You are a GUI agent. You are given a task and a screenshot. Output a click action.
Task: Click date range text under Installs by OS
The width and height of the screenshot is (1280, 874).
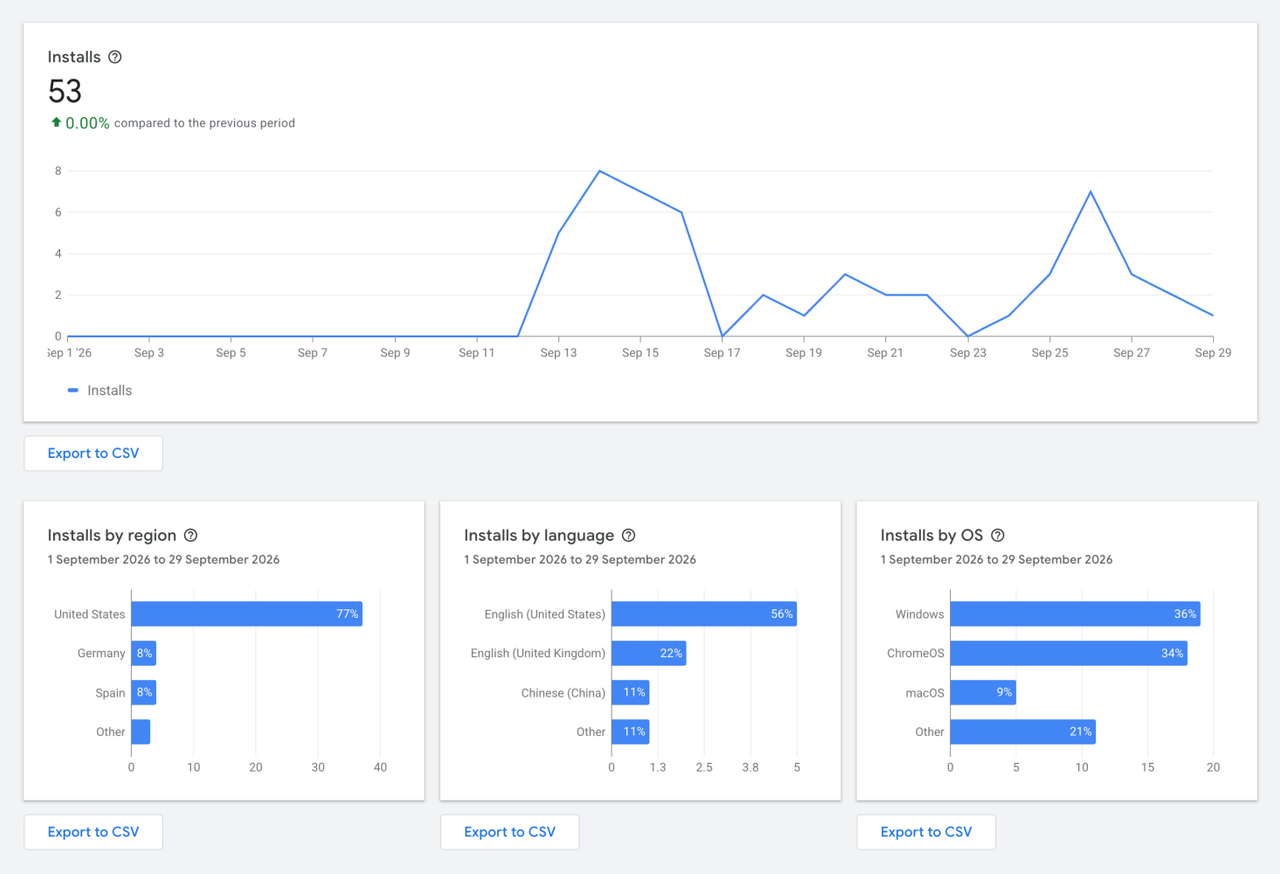click(997, 559)
